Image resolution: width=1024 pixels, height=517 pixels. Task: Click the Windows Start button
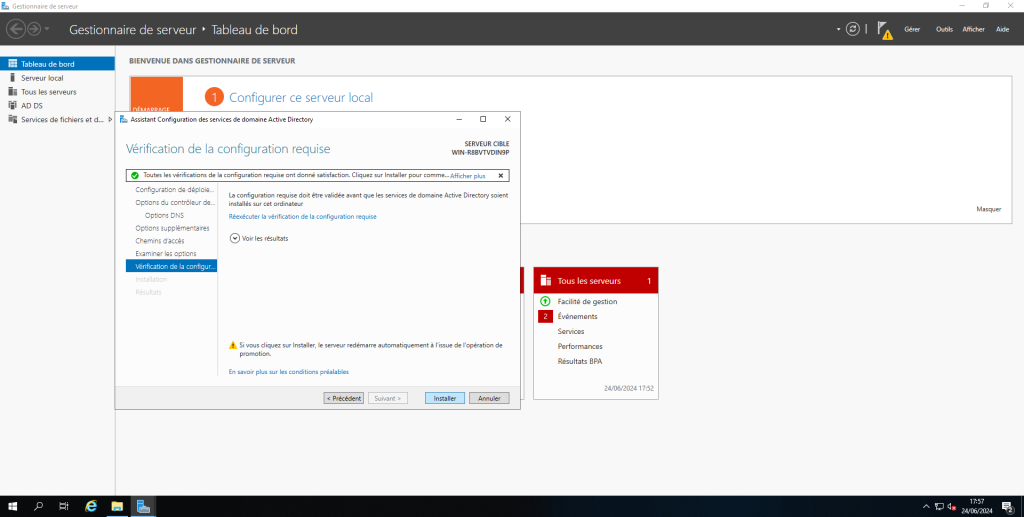pyautogui.click(x=13, y=506)
